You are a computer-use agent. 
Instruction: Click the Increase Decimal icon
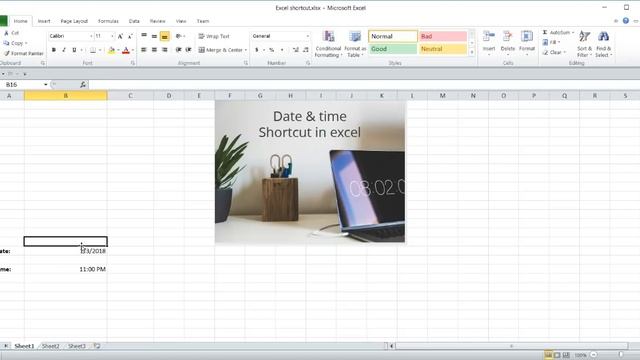coord(296,50)
